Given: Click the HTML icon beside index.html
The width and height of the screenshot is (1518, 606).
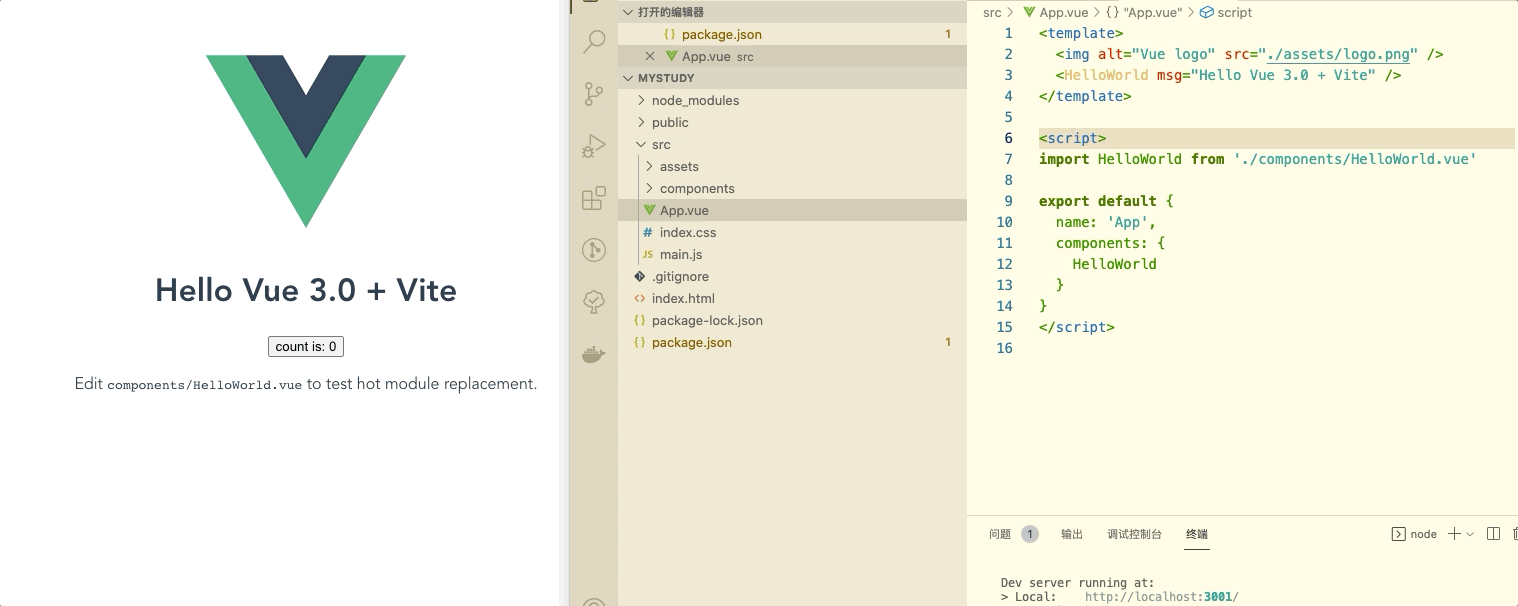Looking at the screenshot, I should click(640, 298).
